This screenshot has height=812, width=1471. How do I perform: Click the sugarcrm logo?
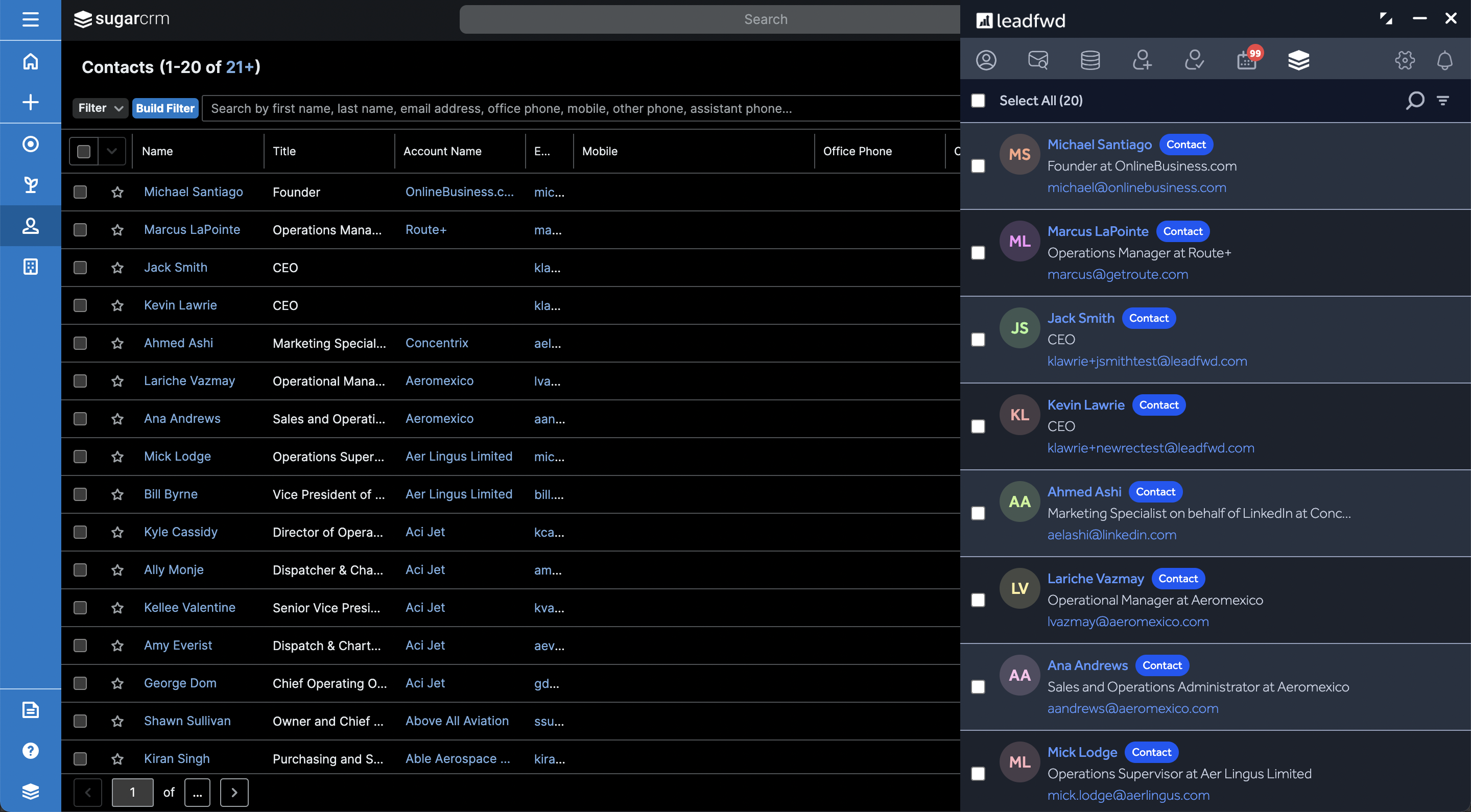point(122,19)
